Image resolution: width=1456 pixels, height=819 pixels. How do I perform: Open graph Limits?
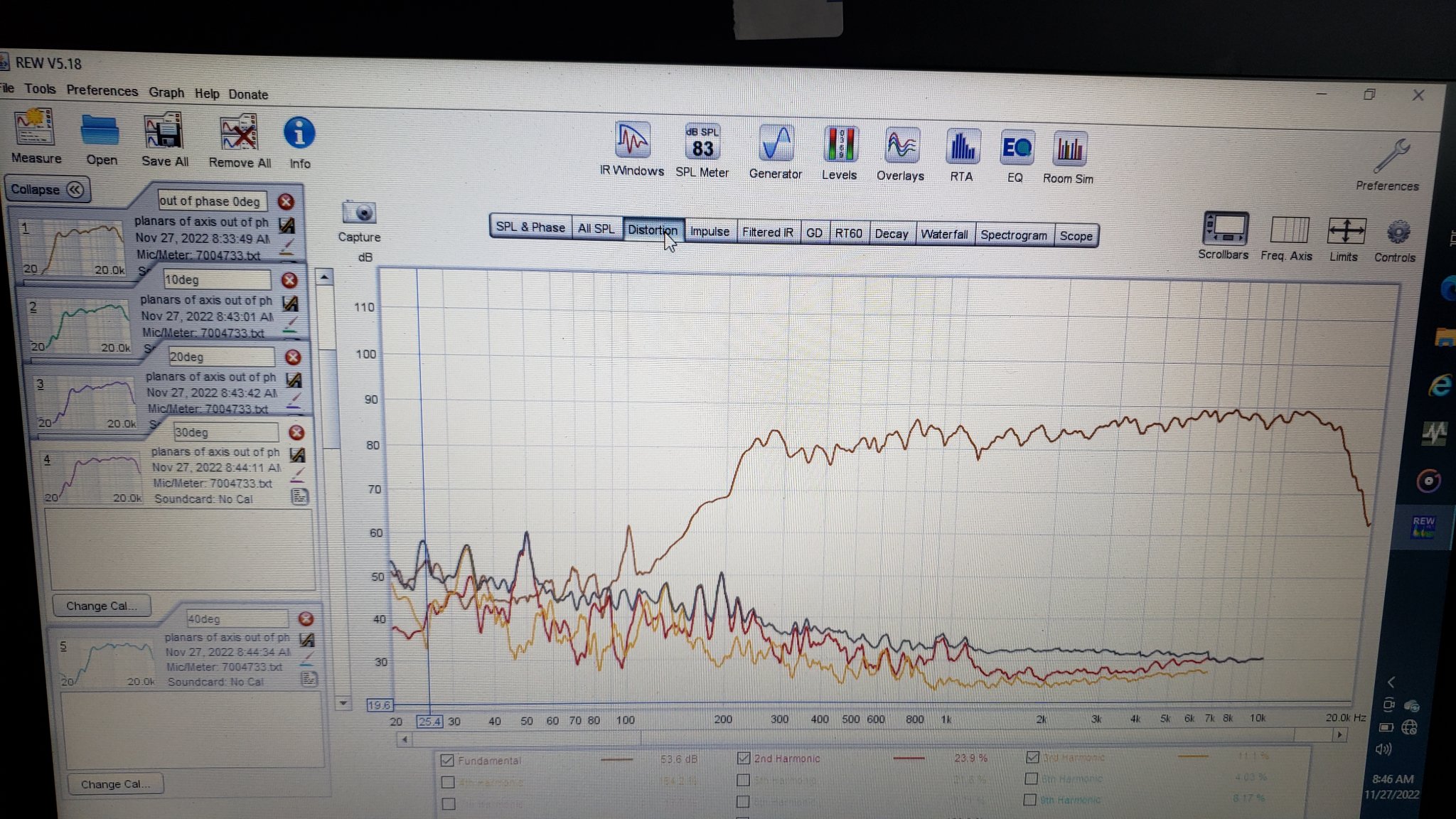click(x=1345, y=239)
